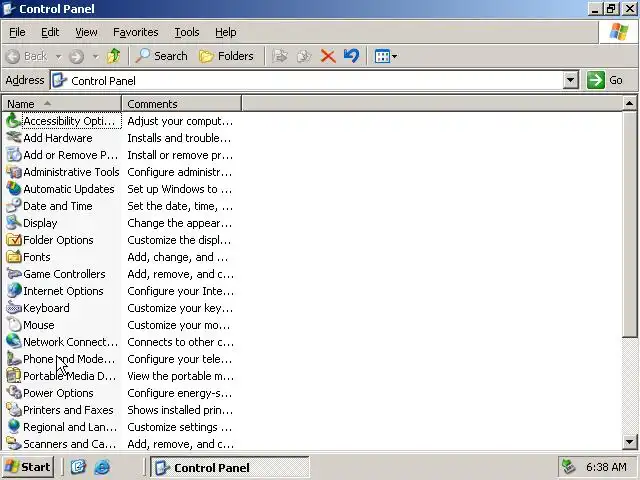Click the Search toolbar button
This screenshot has width=640, height=480.
[x=161, y=56]
